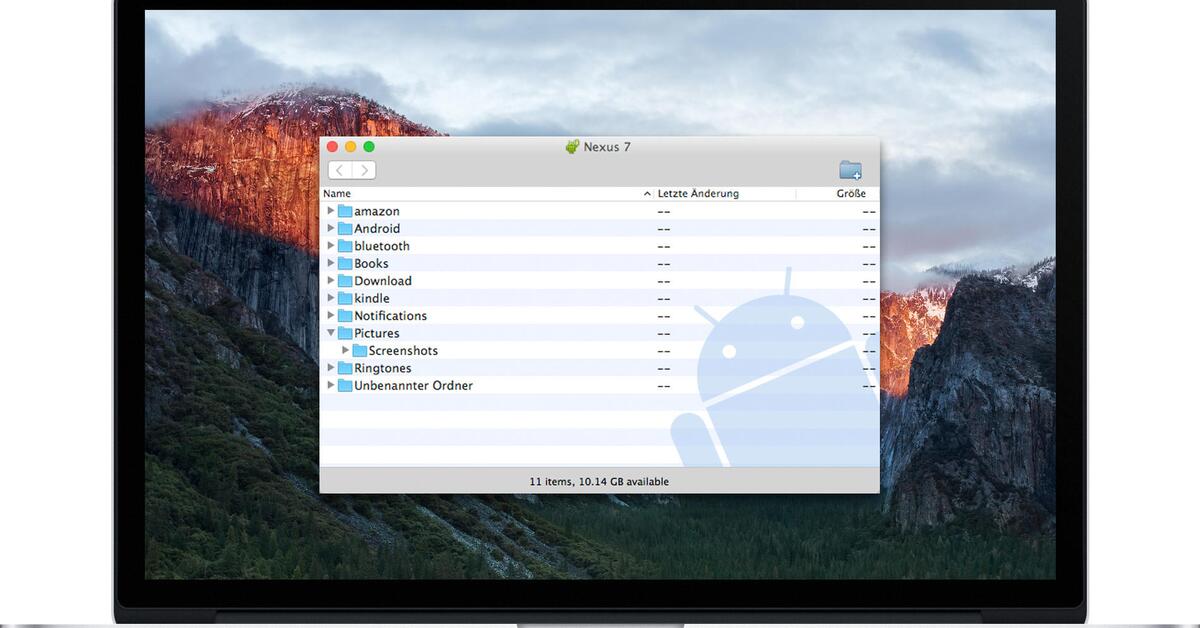Click the folder icon next to bluetooth
The height and width of the screenshot is (628, 1200).
(x=344, y=246)
